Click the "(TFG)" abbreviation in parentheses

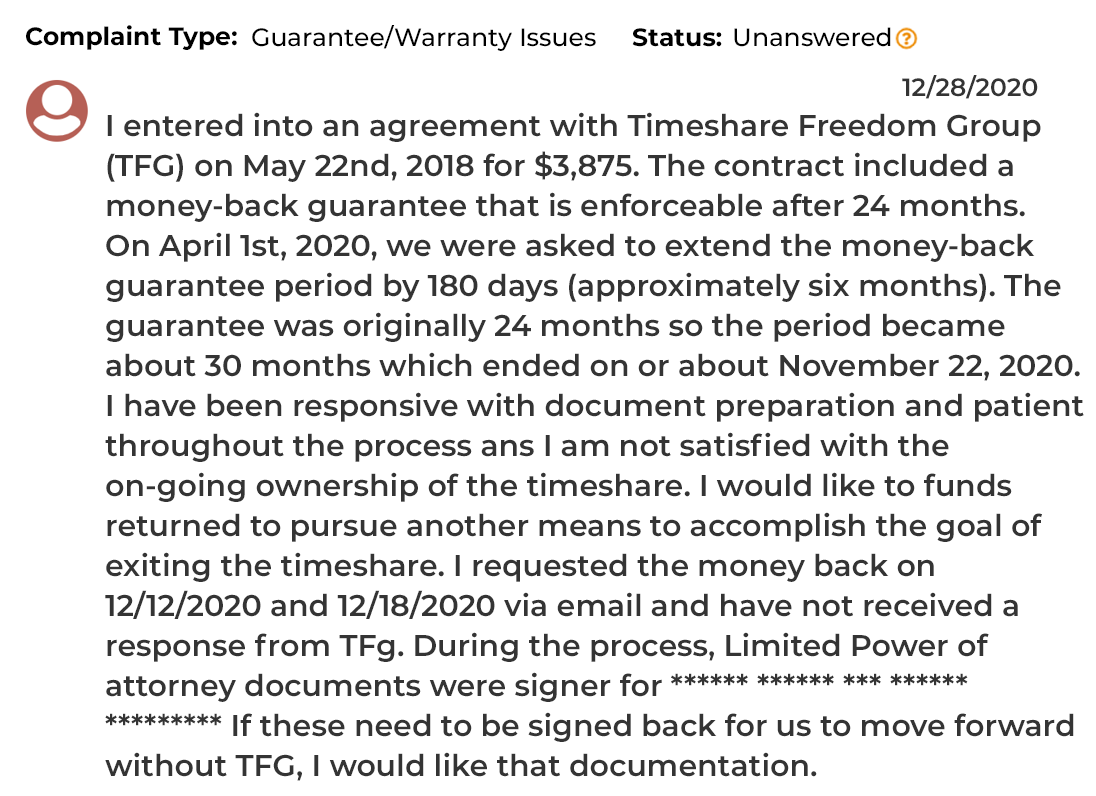[145, 166]
